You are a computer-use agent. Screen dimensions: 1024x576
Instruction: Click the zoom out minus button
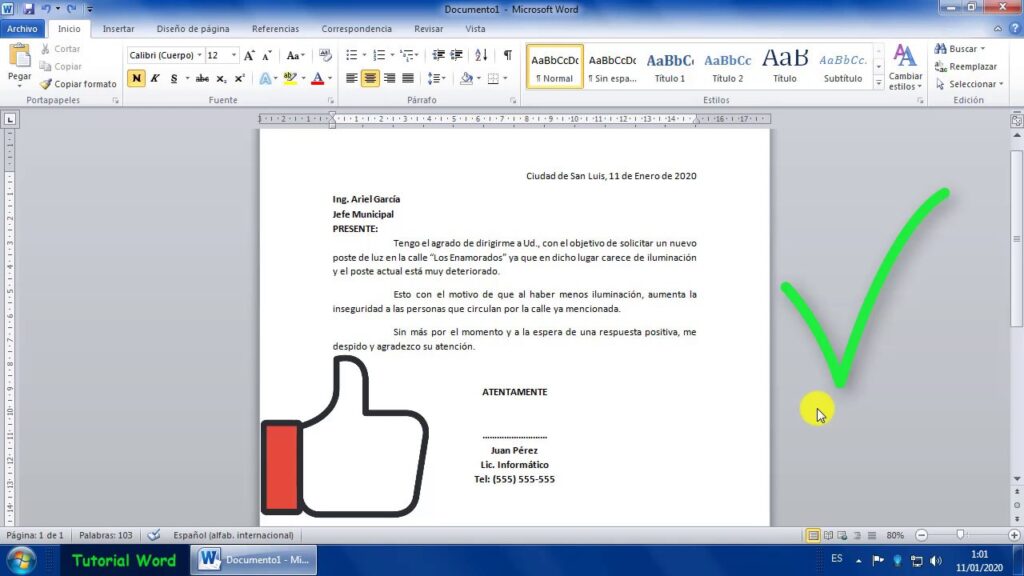921,536
